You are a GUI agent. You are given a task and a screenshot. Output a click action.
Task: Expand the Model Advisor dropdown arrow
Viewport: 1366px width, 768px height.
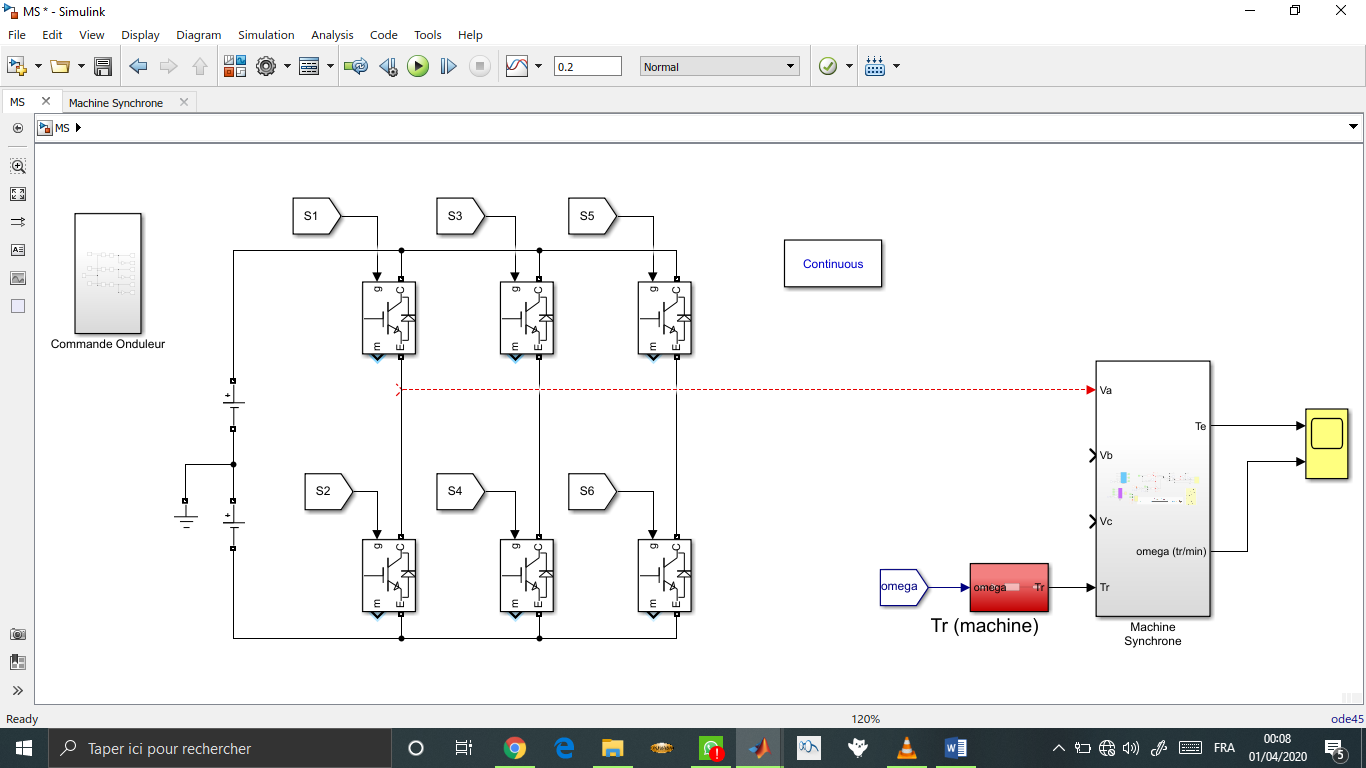click(x=849, y=67)
